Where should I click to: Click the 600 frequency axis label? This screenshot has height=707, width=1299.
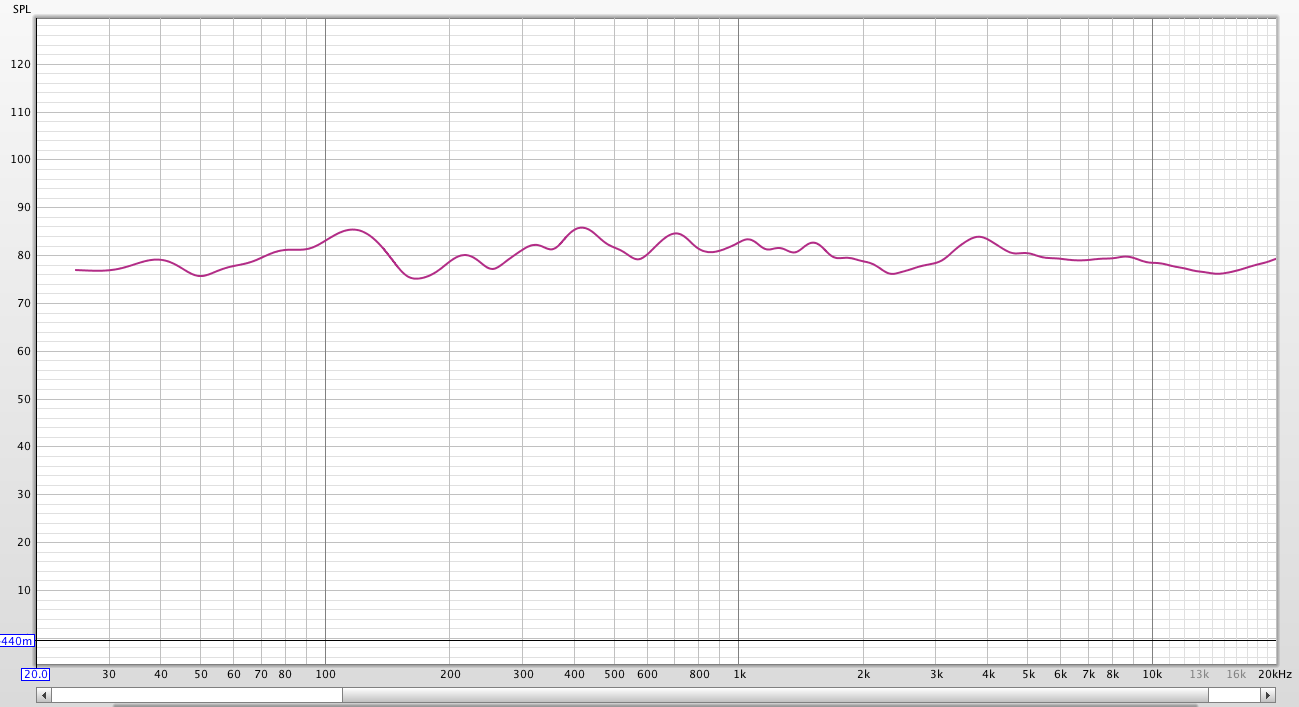click(647, 674)
